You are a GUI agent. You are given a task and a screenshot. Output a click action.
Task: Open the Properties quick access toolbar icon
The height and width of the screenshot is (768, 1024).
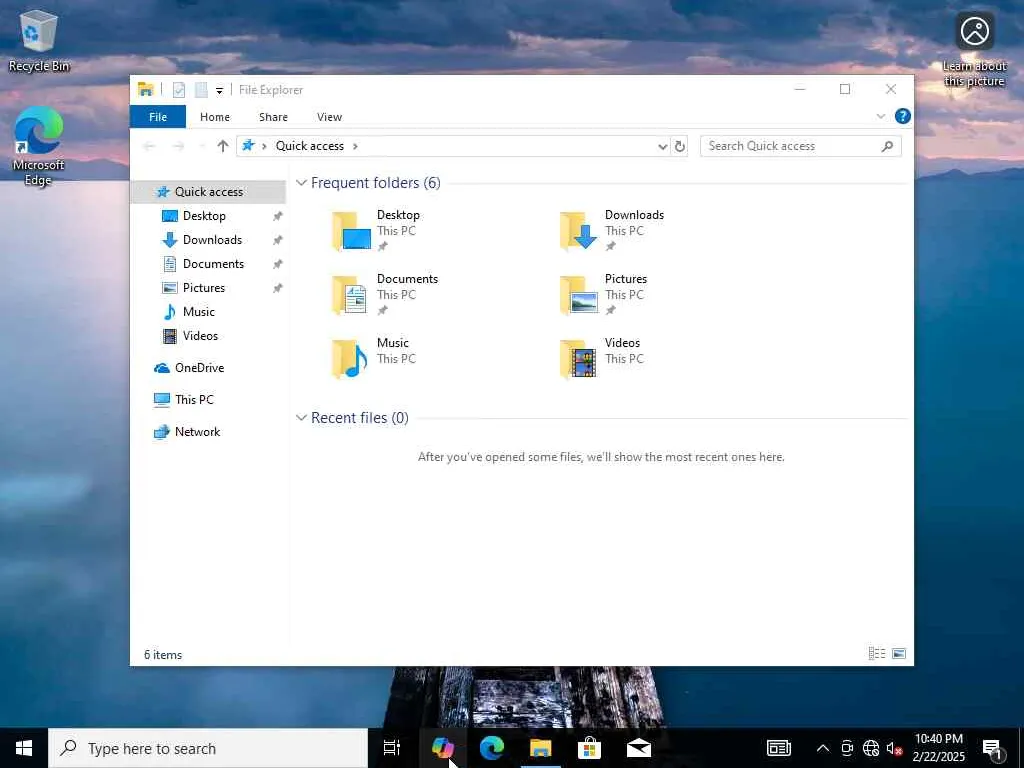(178, 90)
